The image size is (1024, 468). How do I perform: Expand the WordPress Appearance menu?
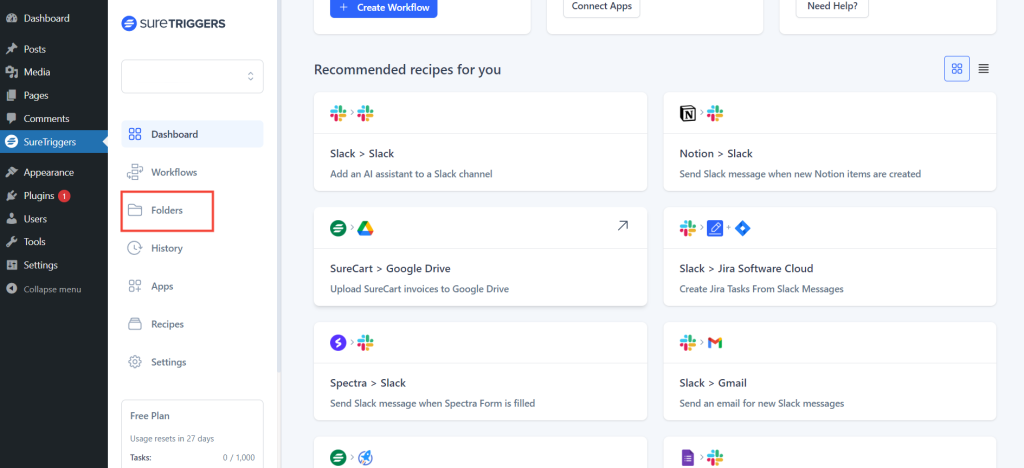coord(48,172)
